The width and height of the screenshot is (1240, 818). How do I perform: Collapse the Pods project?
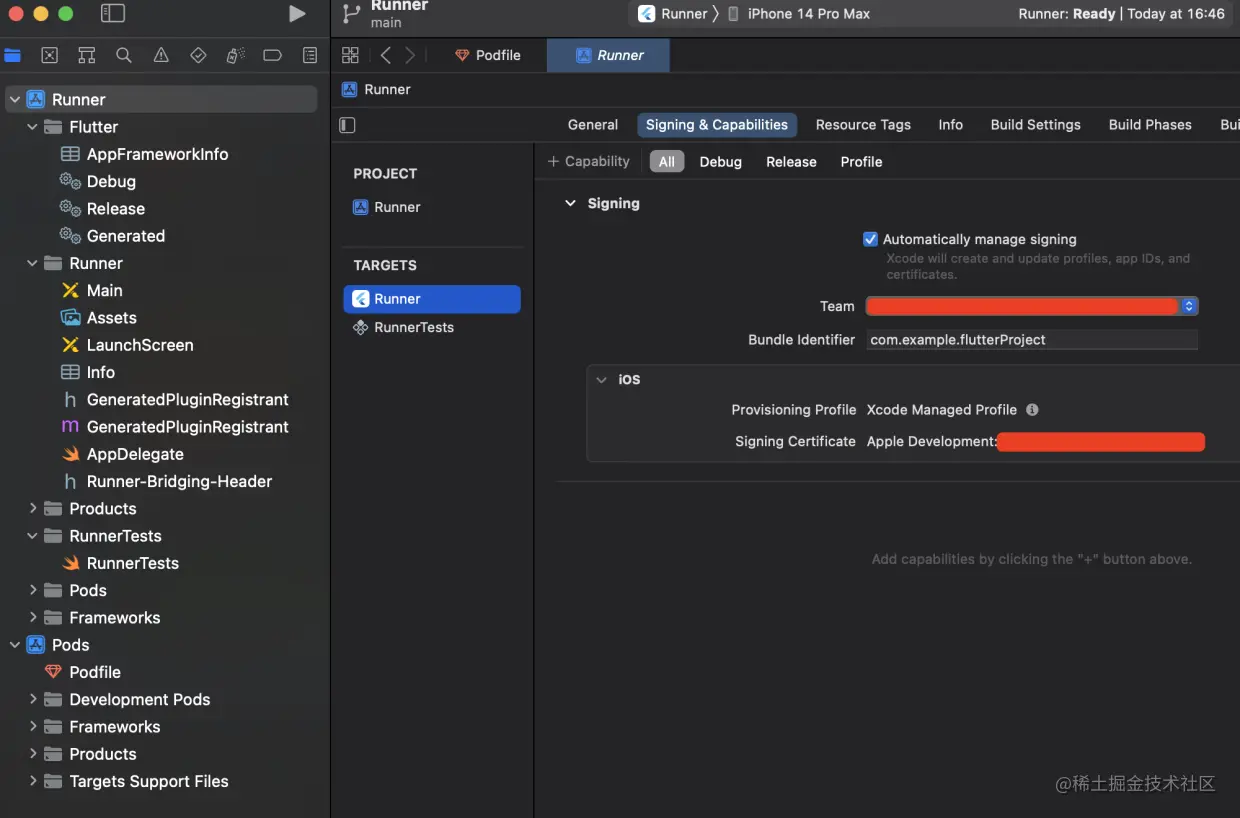[x=14, y=645]
